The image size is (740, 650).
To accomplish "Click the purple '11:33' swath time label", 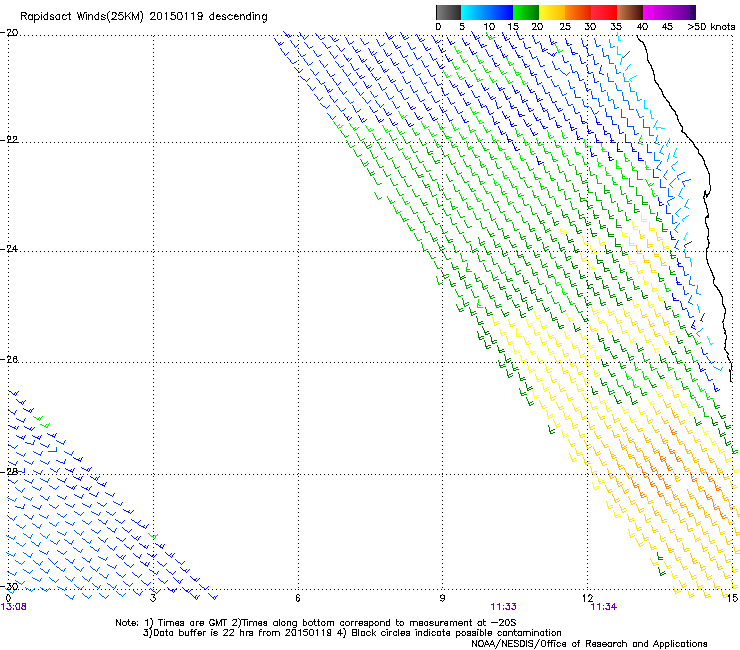I will click(x=503, y=607).
